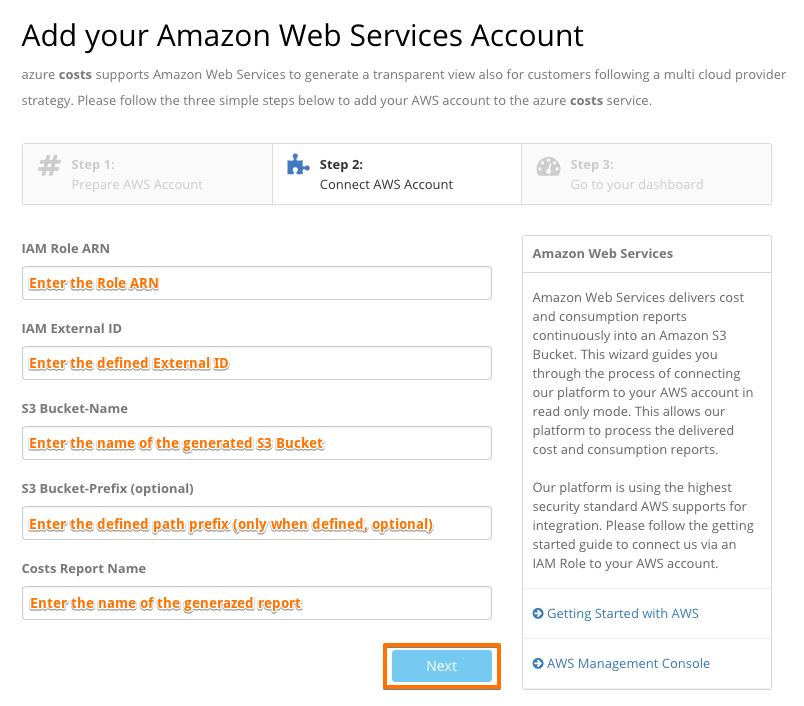Click the Costs Report Name label
This screenshot has width=804, height=706.
pos(84,568)
